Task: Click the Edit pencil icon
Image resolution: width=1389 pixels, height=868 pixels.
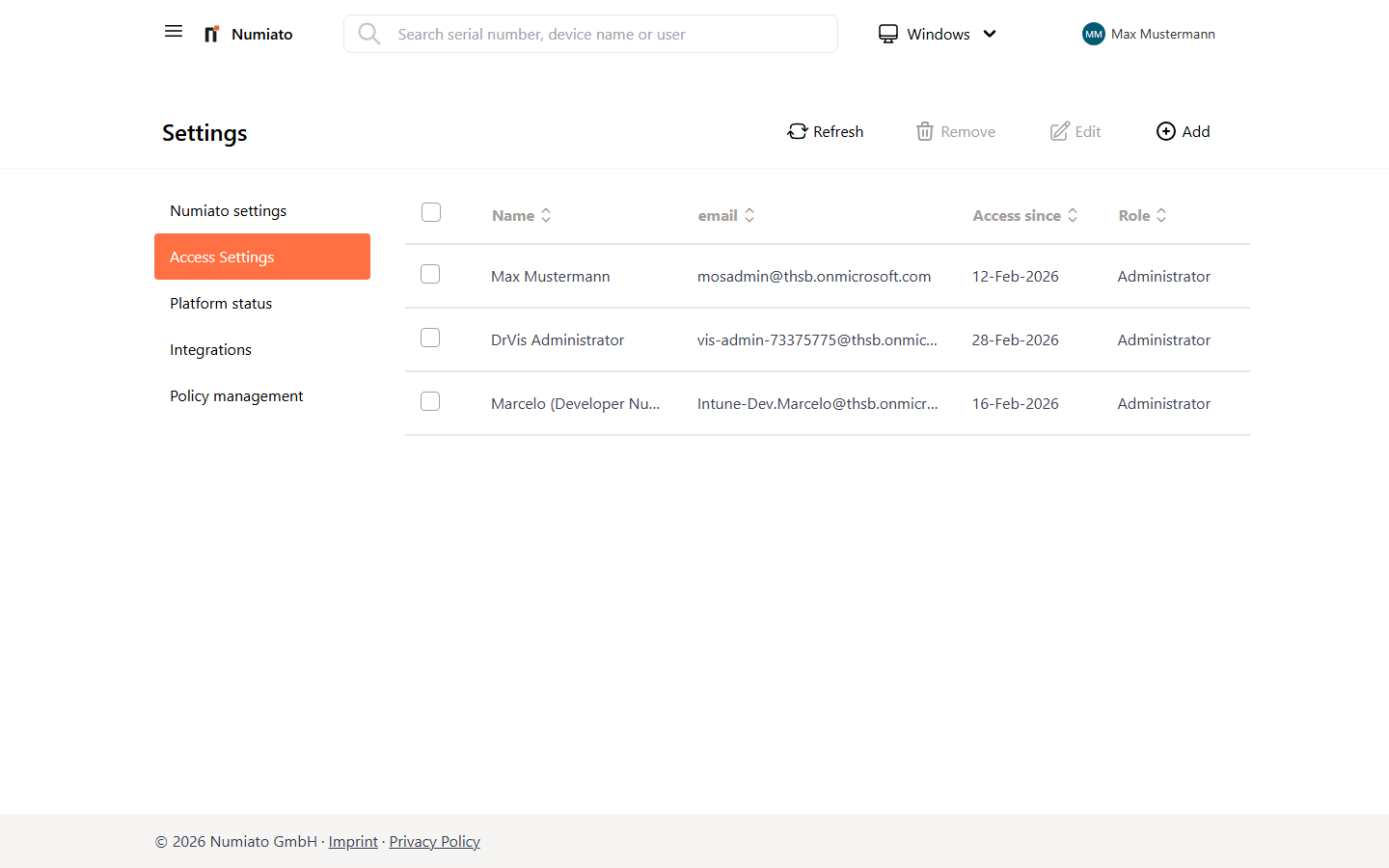Action: [1061, 130]
